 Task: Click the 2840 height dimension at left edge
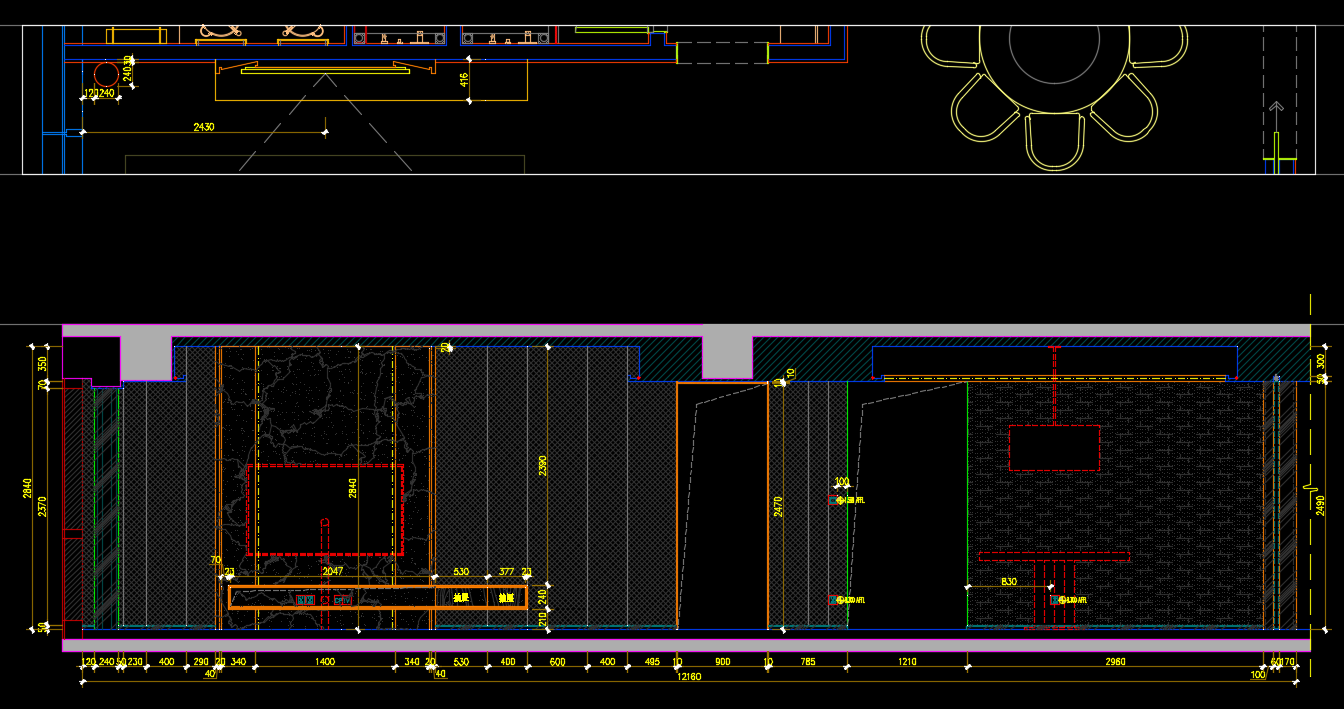[28, 488]
